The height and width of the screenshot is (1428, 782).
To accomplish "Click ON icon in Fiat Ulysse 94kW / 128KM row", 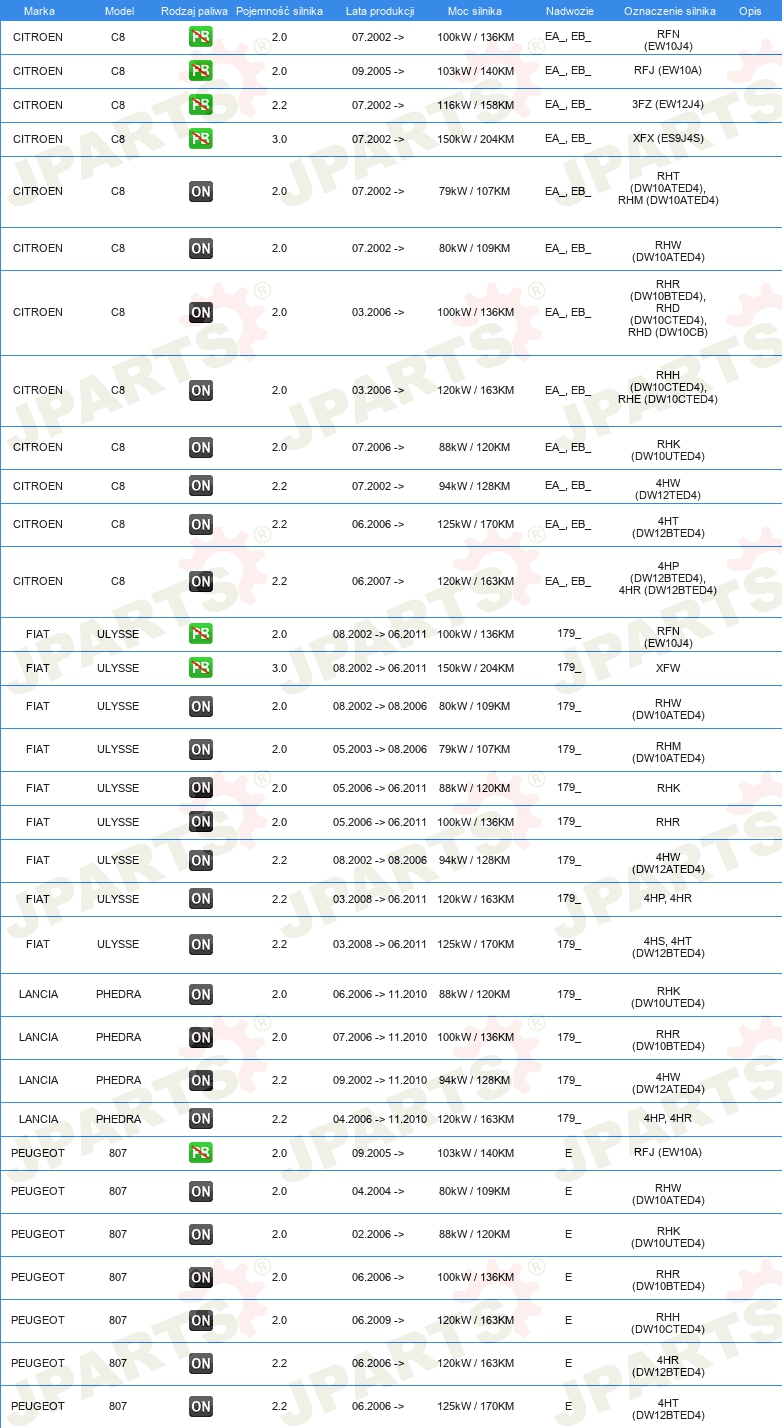I will click(x=200, y=860).
